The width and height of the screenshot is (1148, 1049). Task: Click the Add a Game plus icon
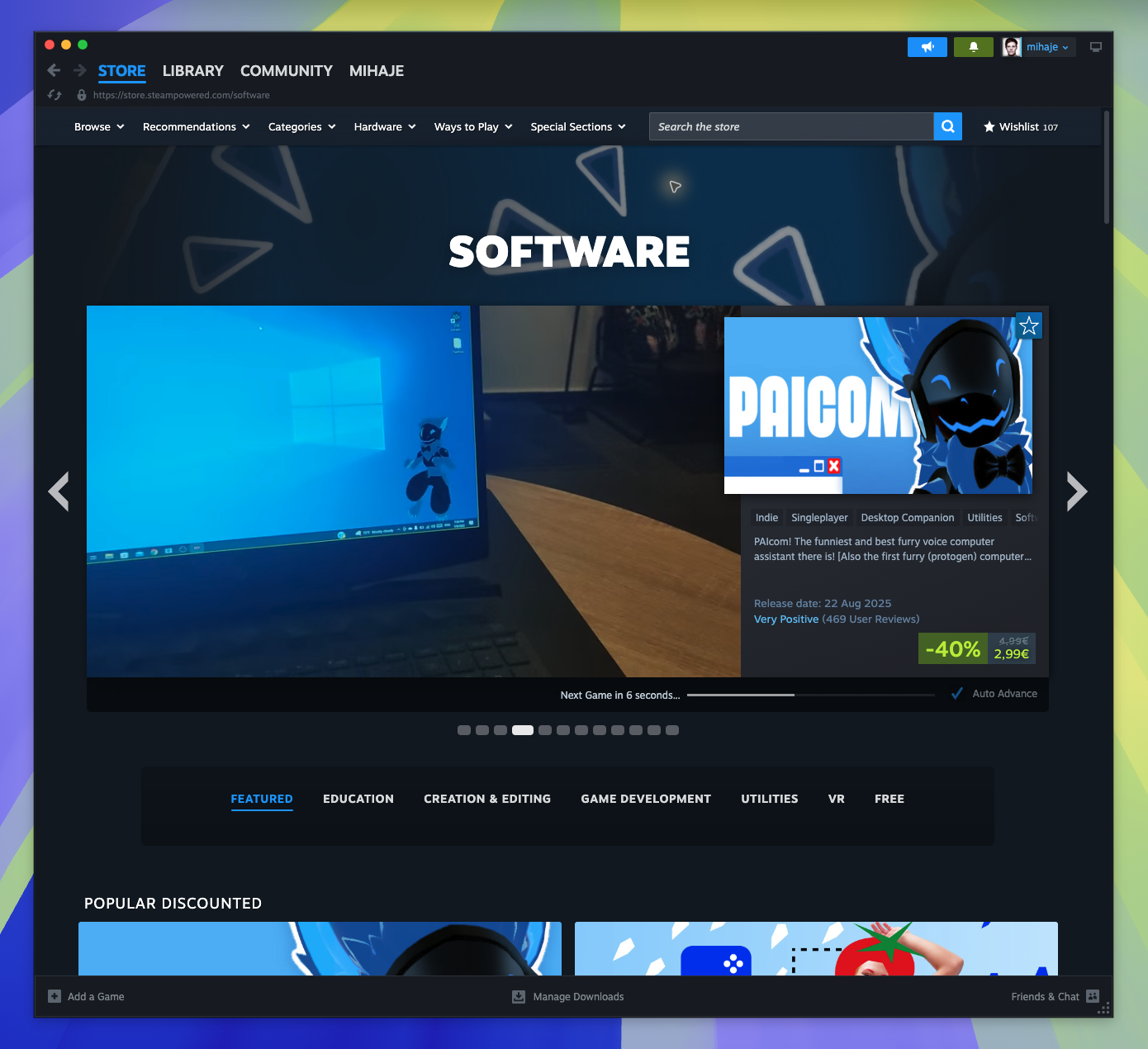pyautogui.click(x=55, y=996)
